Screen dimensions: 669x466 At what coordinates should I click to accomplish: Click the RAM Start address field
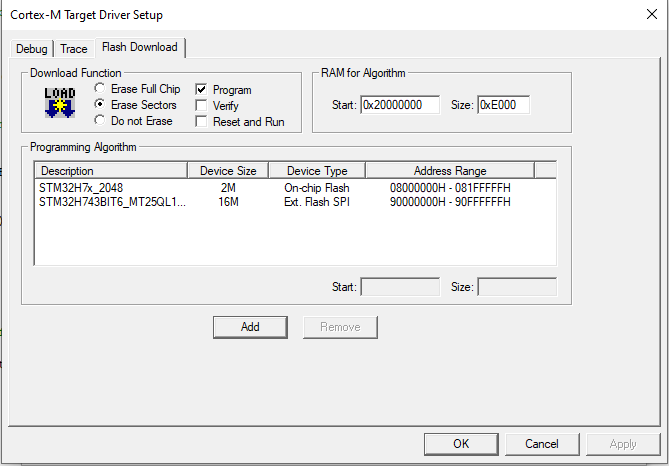pyautogui.click(x=400, y=105)
